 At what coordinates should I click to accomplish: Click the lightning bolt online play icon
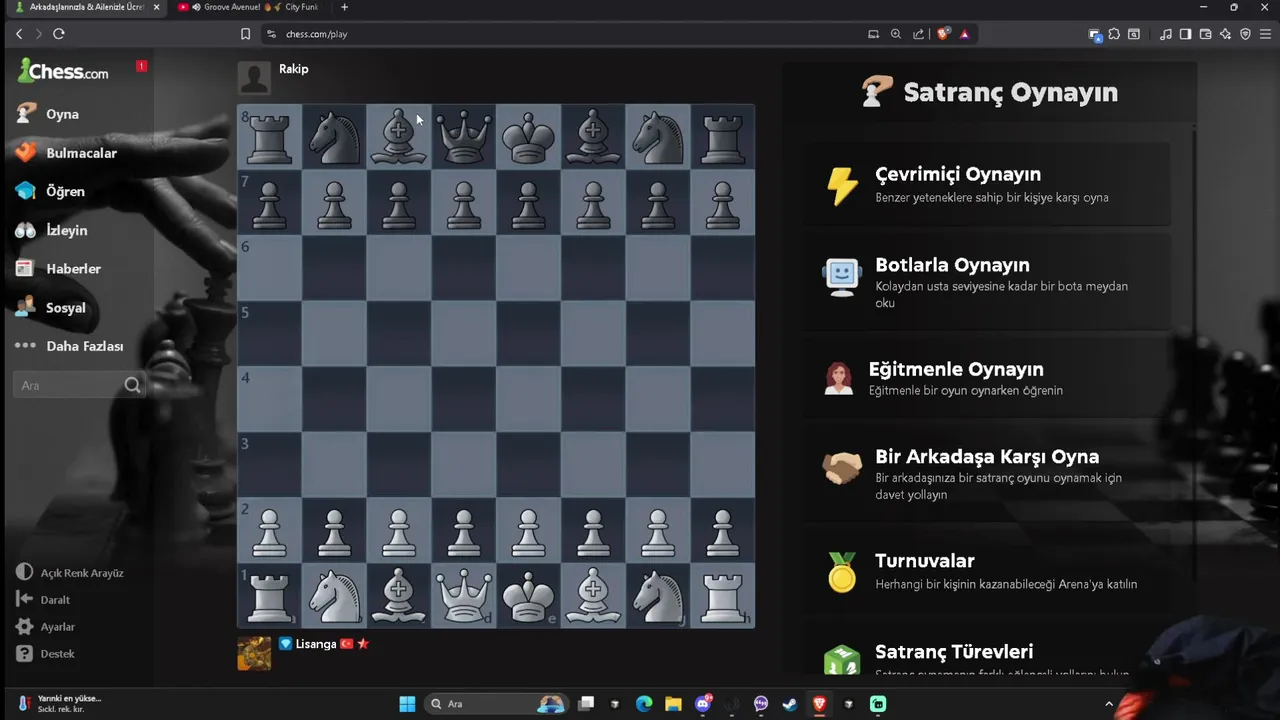click(x=842, y=185)
